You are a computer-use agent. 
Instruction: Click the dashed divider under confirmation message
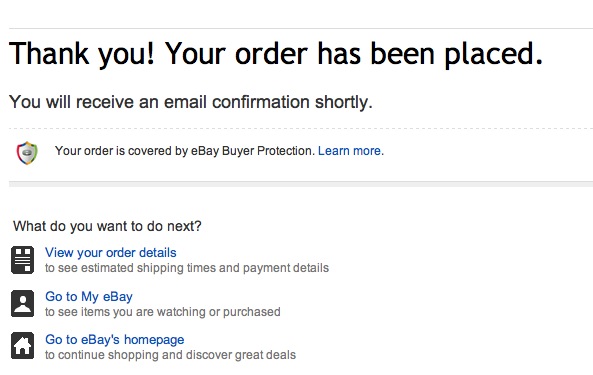pyautogui.click(x=301, y=129)
